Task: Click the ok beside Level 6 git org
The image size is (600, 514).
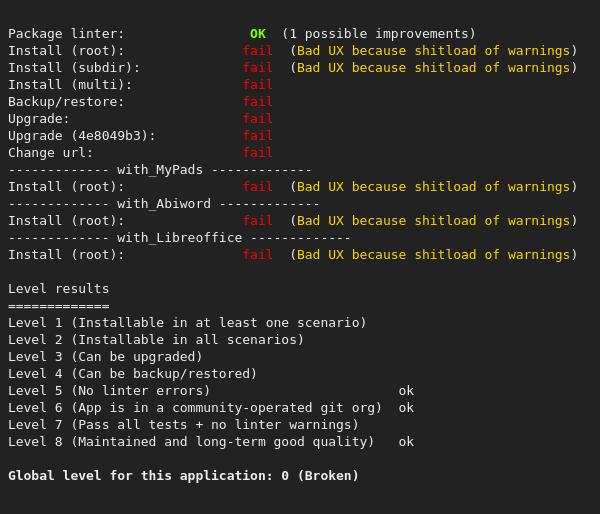Action: (x=406, y=408)
